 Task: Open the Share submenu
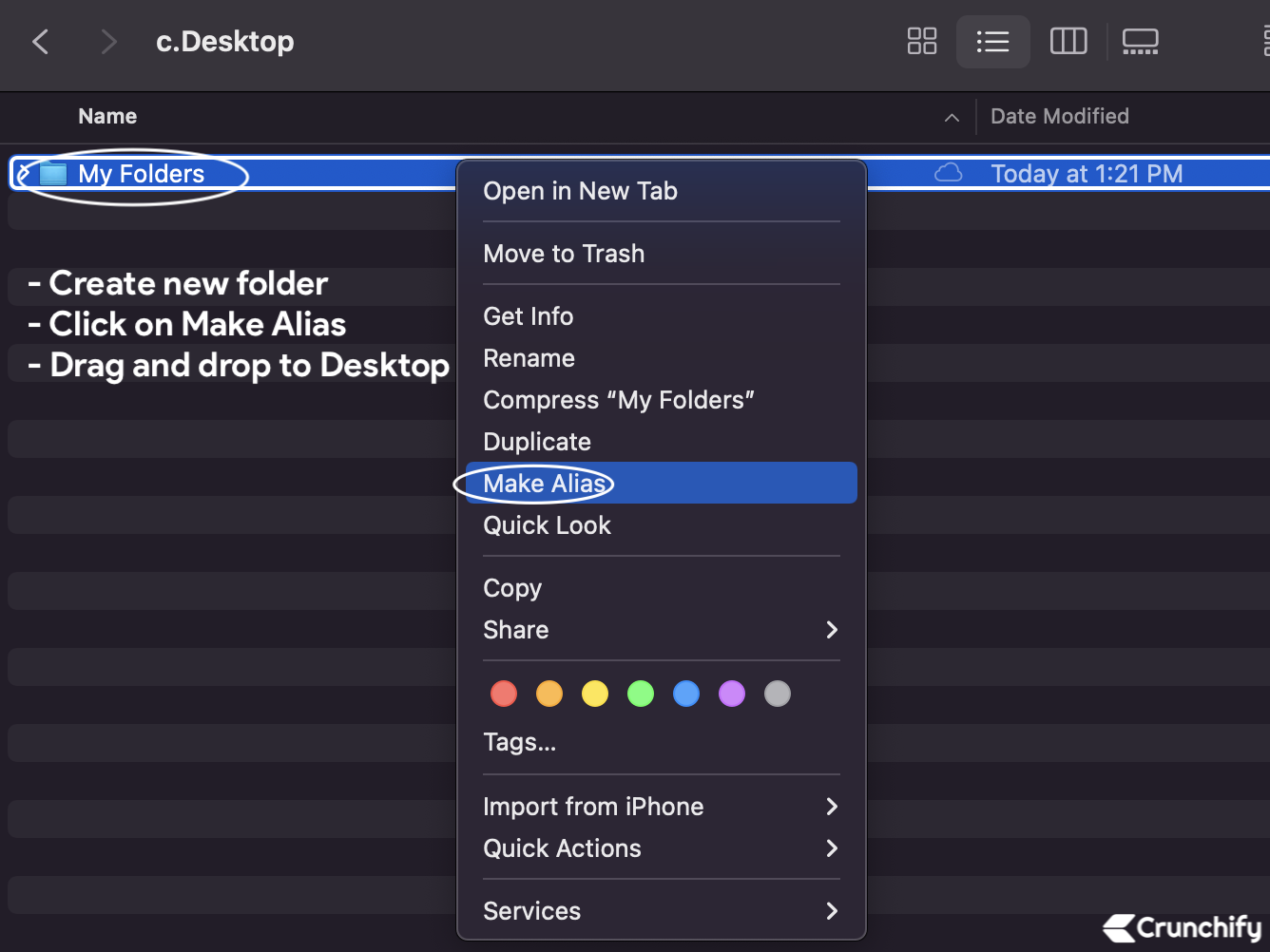662,630
